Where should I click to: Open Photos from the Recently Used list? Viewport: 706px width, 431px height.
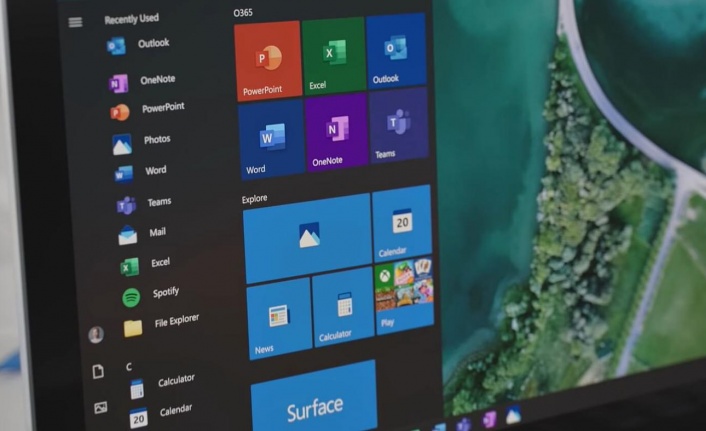(141, 142)
